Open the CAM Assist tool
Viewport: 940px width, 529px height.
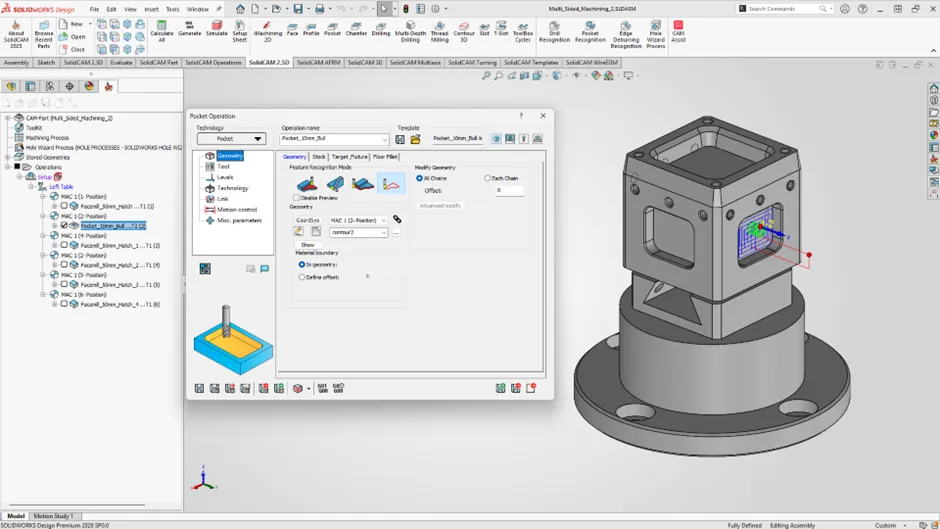678,31
